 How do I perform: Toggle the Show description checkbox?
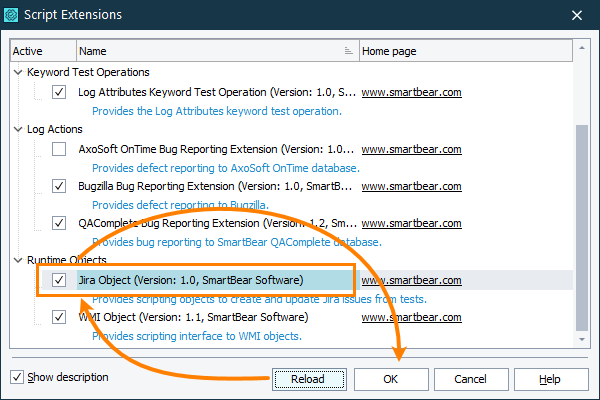pyautogui.click(x=17, y=378)
